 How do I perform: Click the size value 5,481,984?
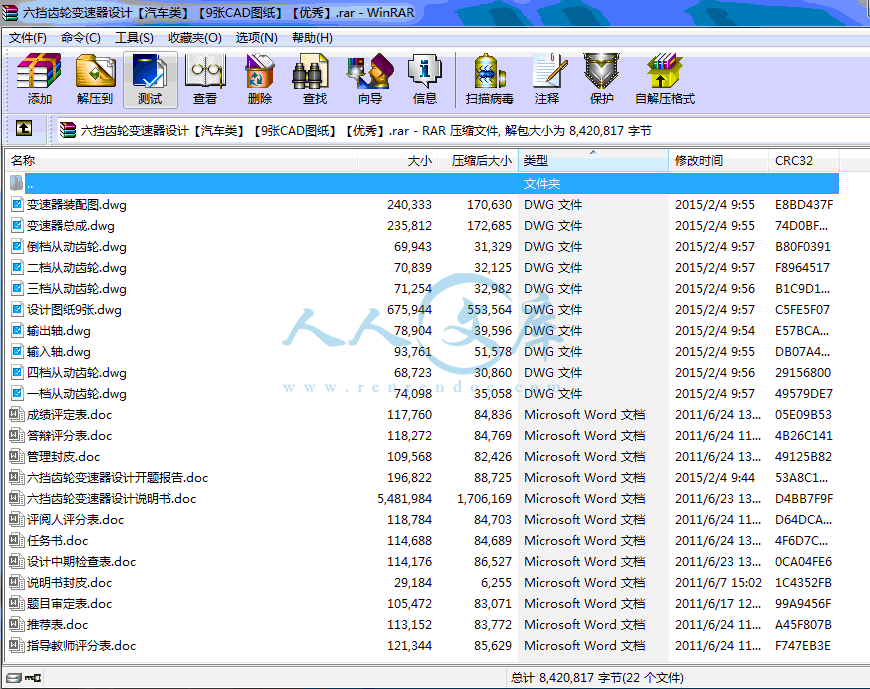pos(404,499)
